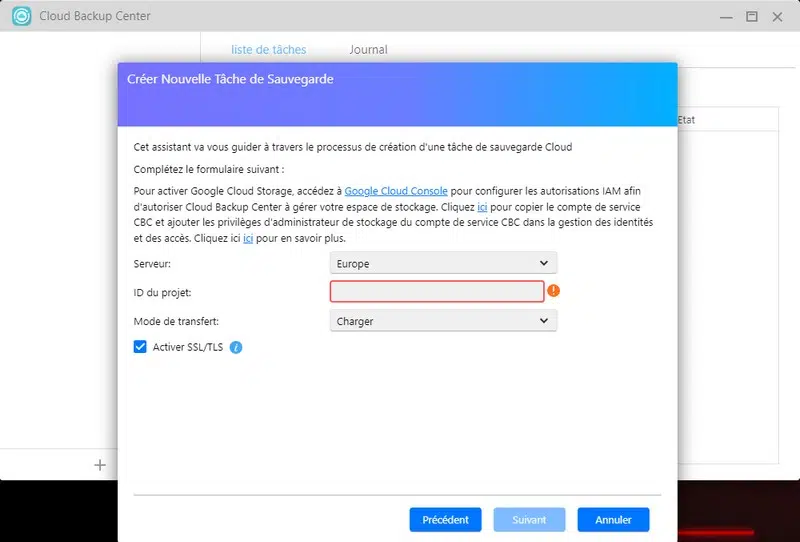Click the ID du projet: label
Image resolution: width=800 pixels, height=542 pixels.
162,293
